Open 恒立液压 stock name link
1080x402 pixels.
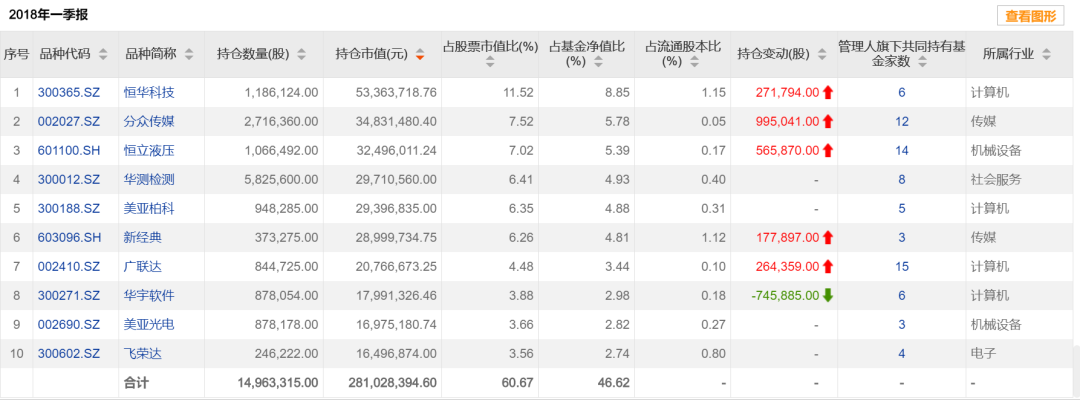click(149, 151)
